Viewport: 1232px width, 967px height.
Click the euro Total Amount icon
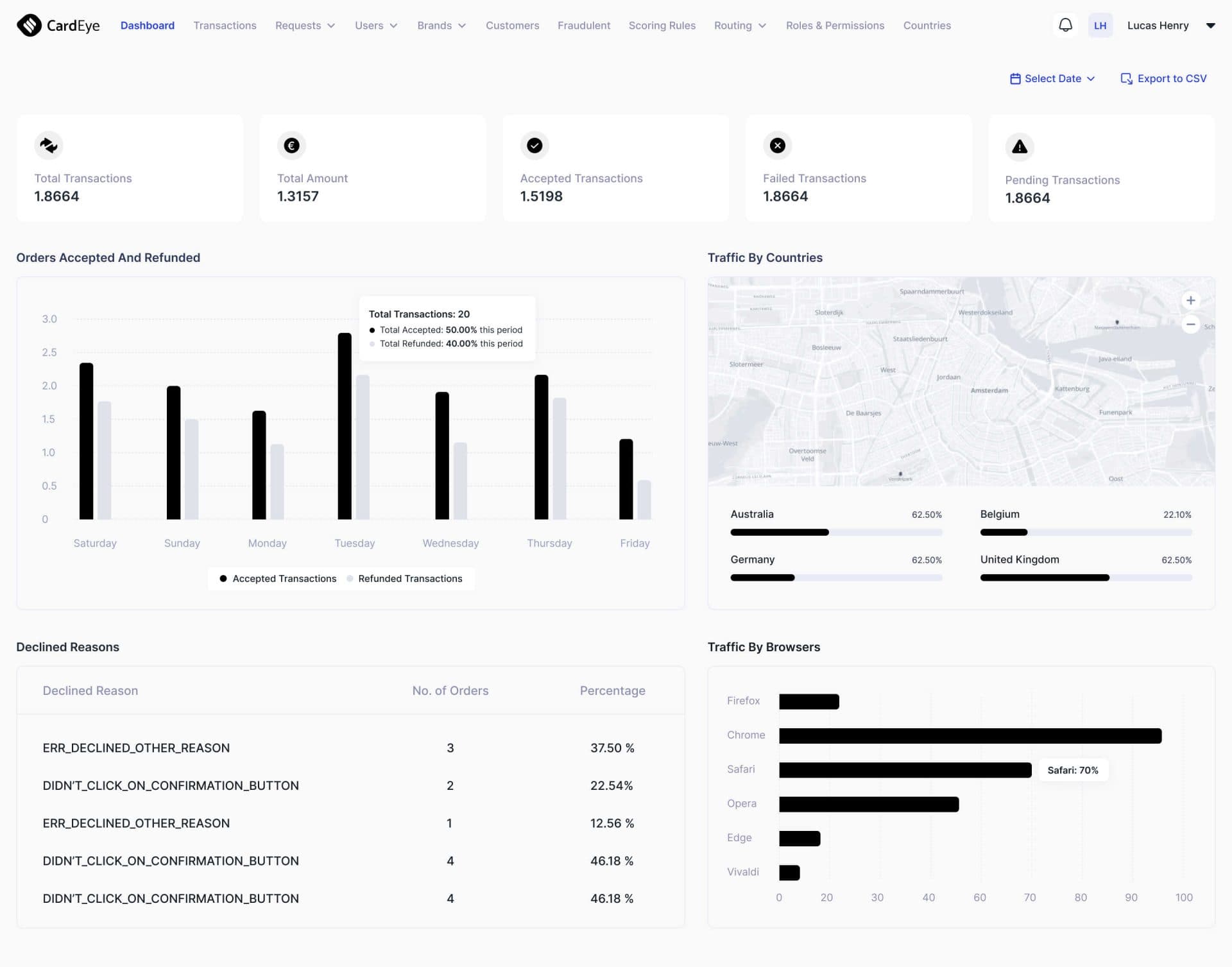tap(291, 146)
